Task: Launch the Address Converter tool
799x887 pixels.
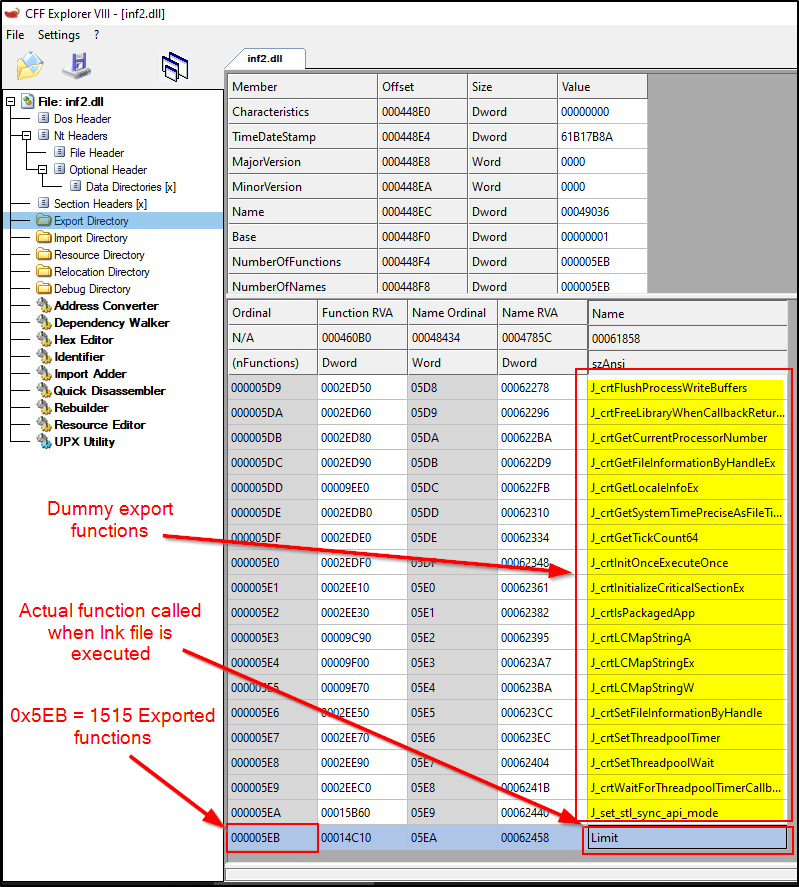Action: point(106,305)
